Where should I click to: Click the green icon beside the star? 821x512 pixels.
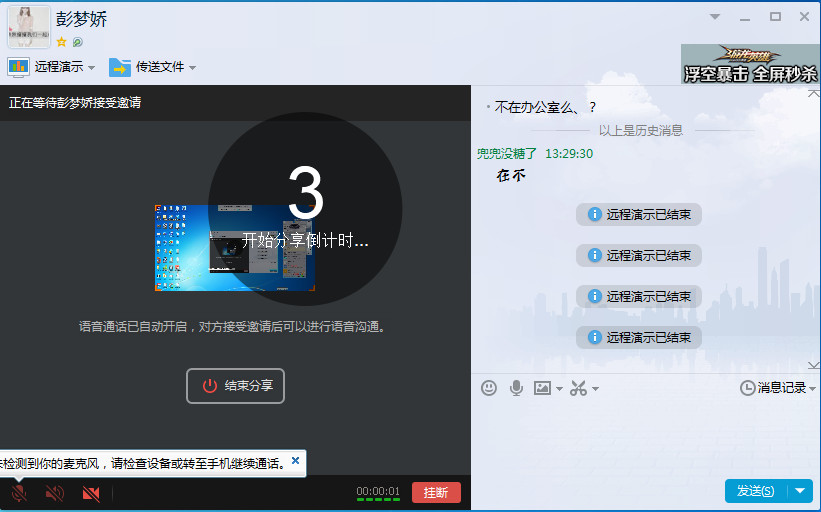pos(77,42)
